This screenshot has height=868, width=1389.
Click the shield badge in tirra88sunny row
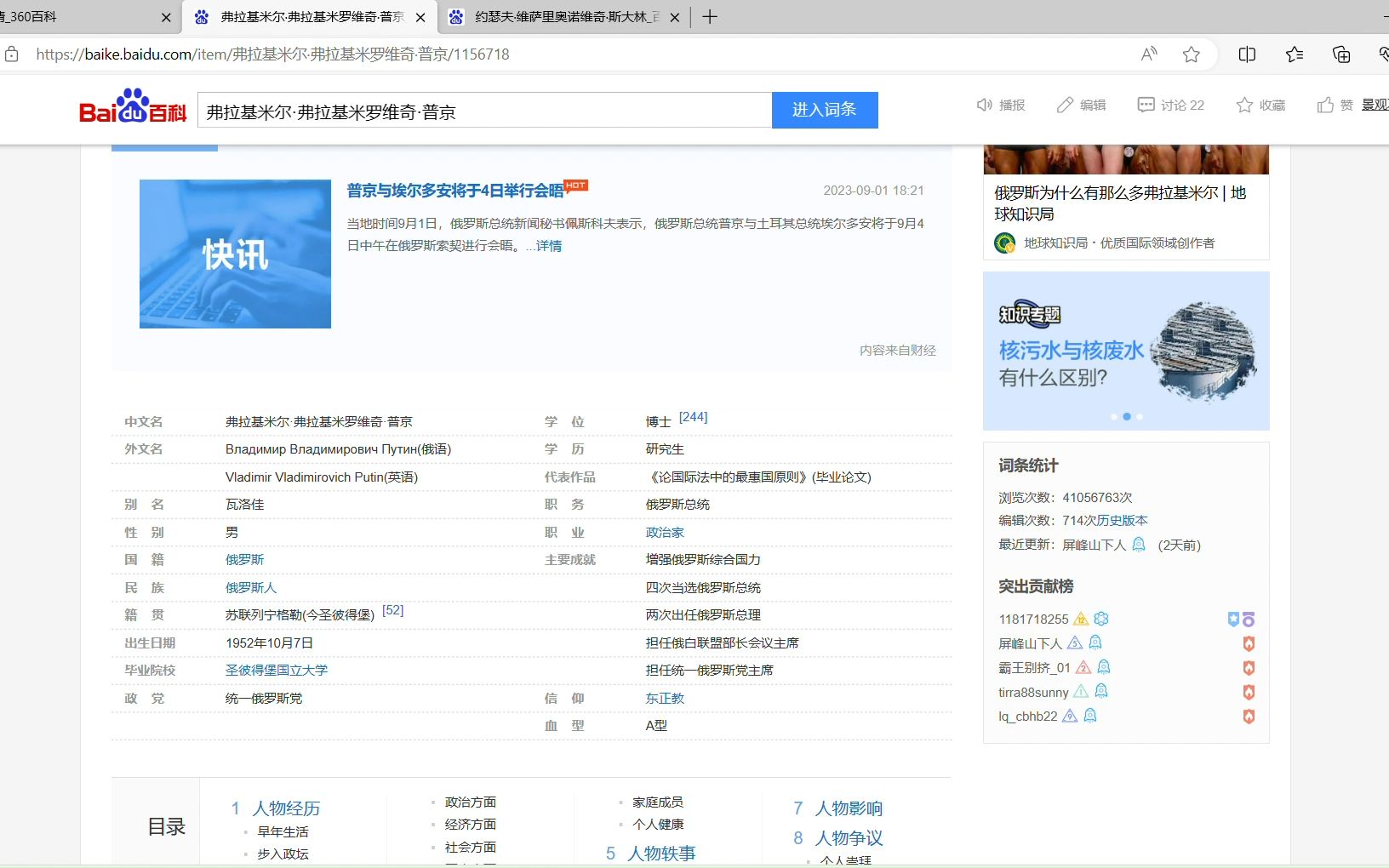coord(1249,693)
